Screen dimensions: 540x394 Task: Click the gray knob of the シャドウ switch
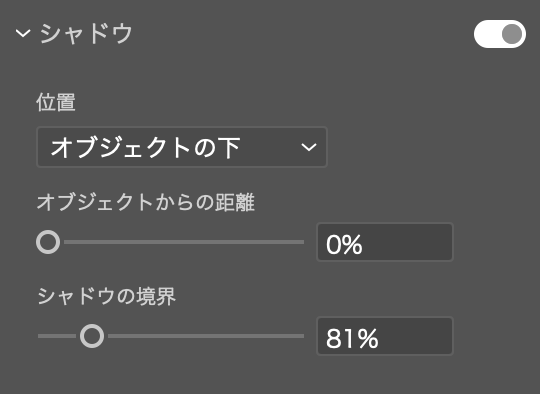click(x=512, y=34)
